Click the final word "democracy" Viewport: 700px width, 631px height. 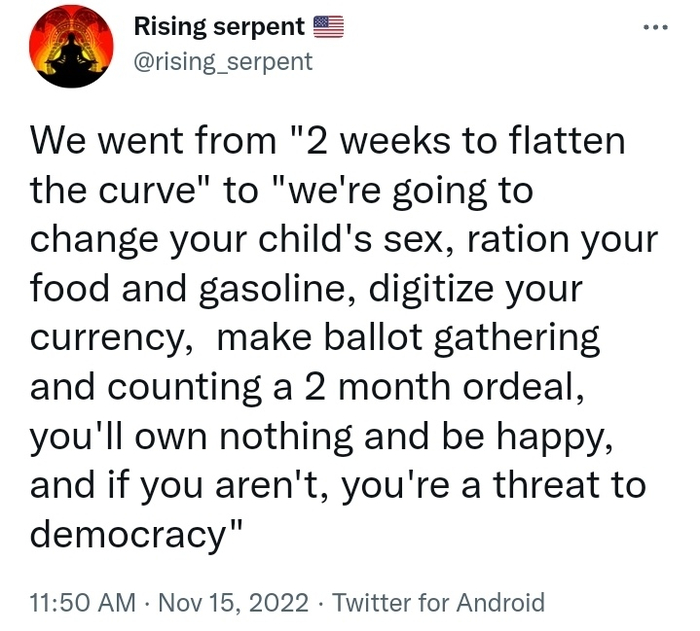pos(130,535)
